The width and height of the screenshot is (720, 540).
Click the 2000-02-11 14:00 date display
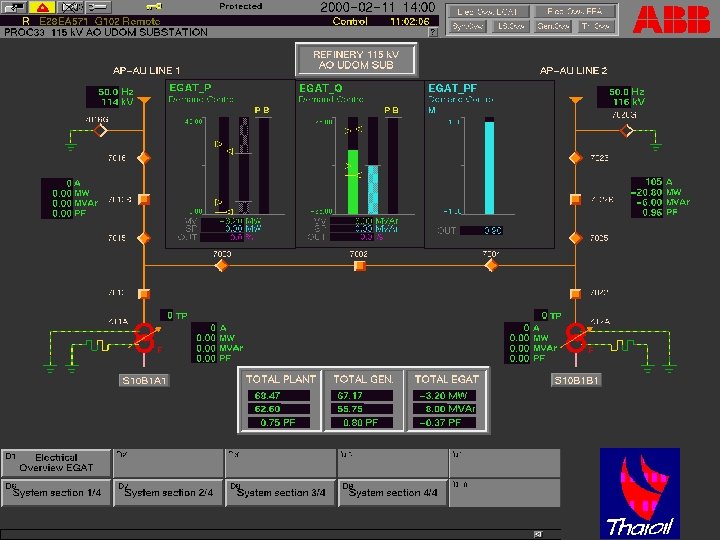(x=377, y=7)
